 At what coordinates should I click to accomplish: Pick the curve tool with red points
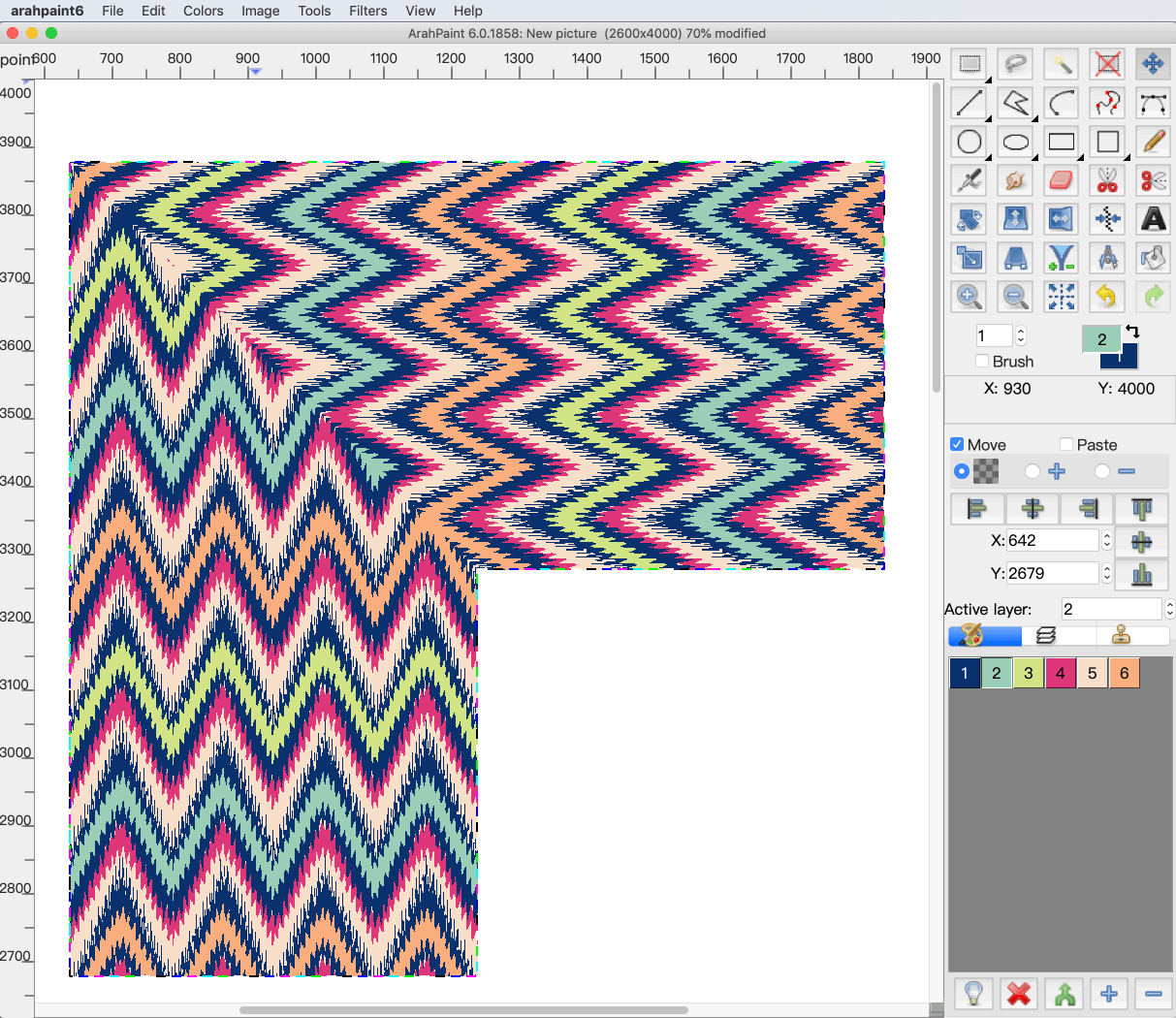(x=1107, y=103)
